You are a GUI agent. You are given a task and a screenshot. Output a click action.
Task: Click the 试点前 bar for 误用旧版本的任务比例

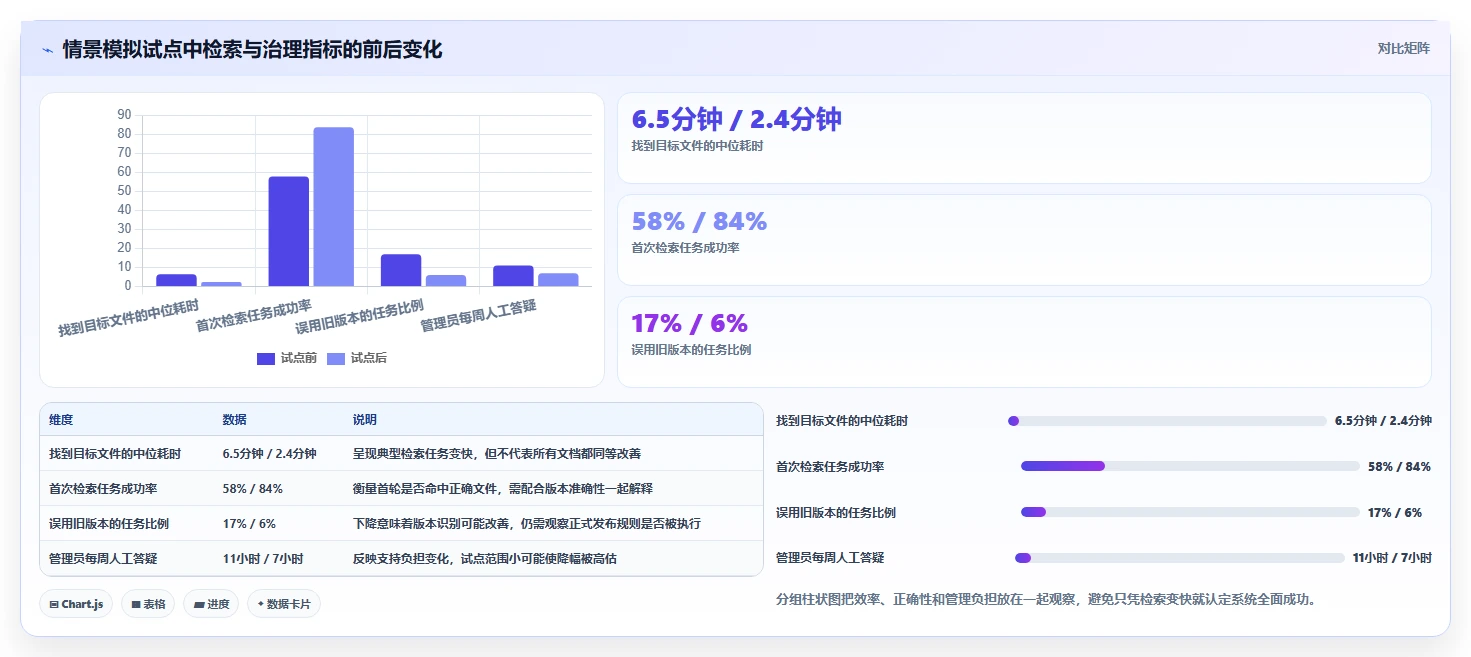(401, 270)
